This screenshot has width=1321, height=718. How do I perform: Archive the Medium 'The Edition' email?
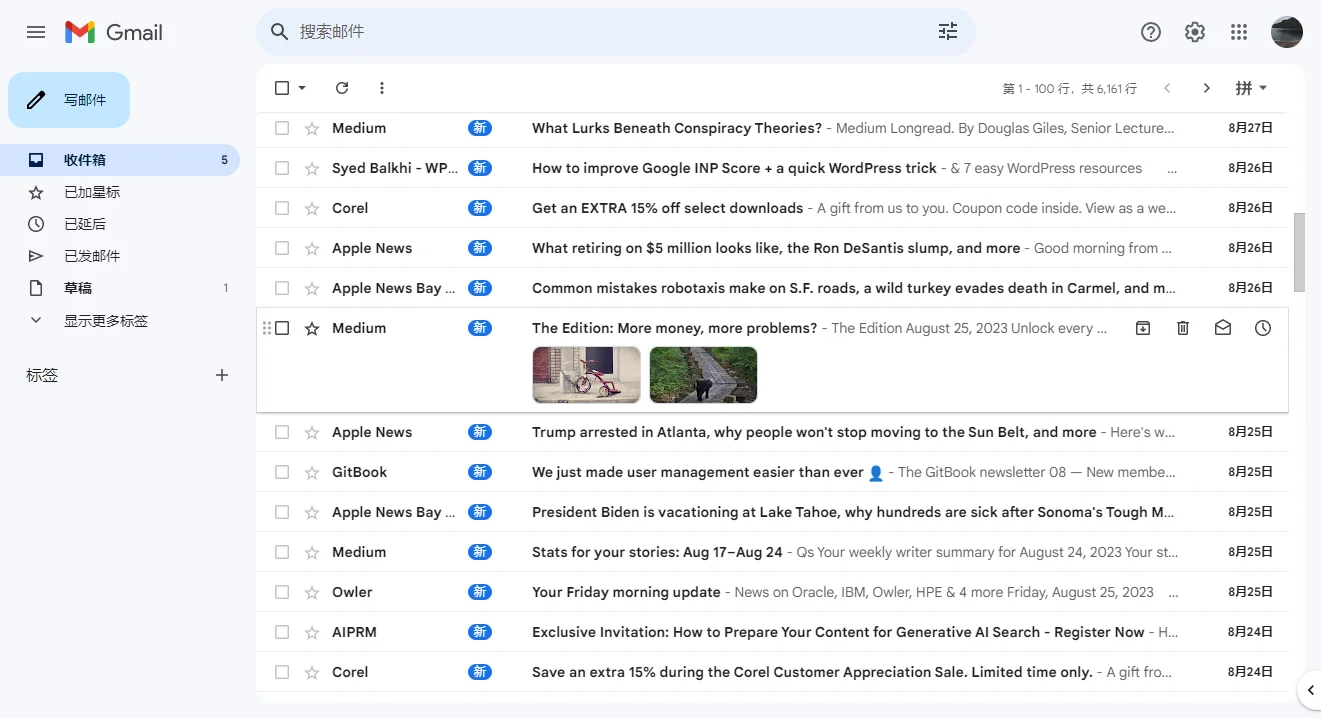1143,328
